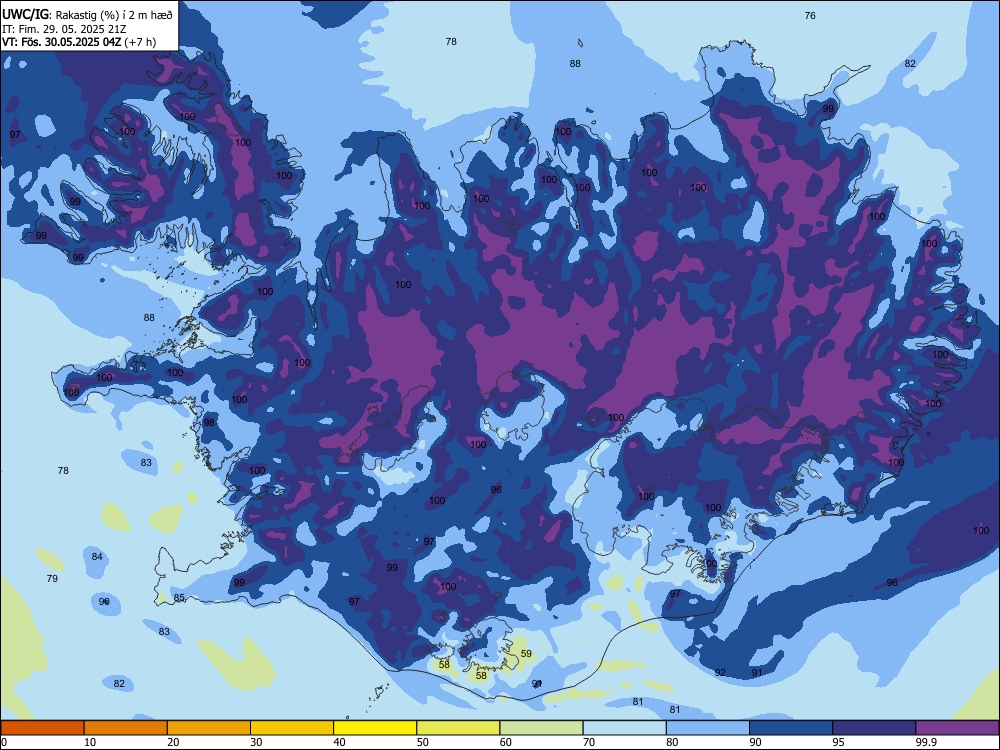This screenshot has height=750, width=1000.
Task: Click the purple above-99.9 legend swatch
Action: point(957,728)
